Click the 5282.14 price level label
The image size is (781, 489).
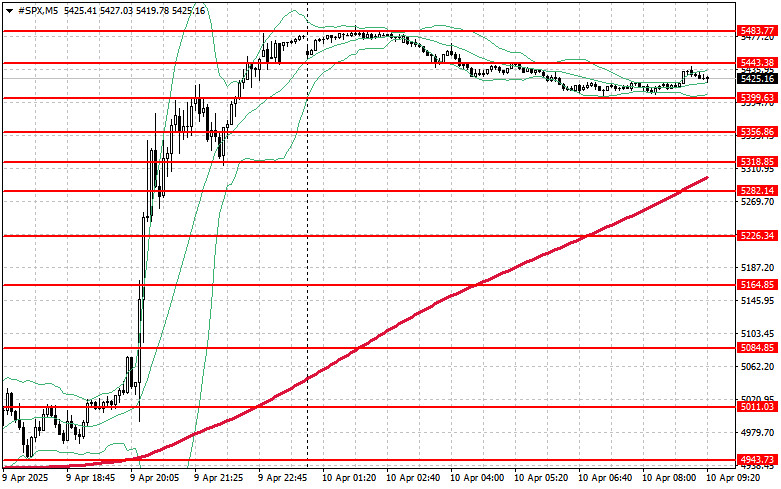pos(757,191)
